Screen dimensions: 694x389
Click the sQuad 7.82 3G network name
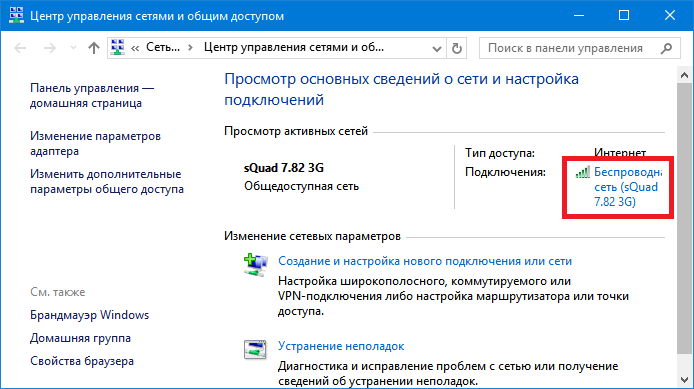click(284, 168)
